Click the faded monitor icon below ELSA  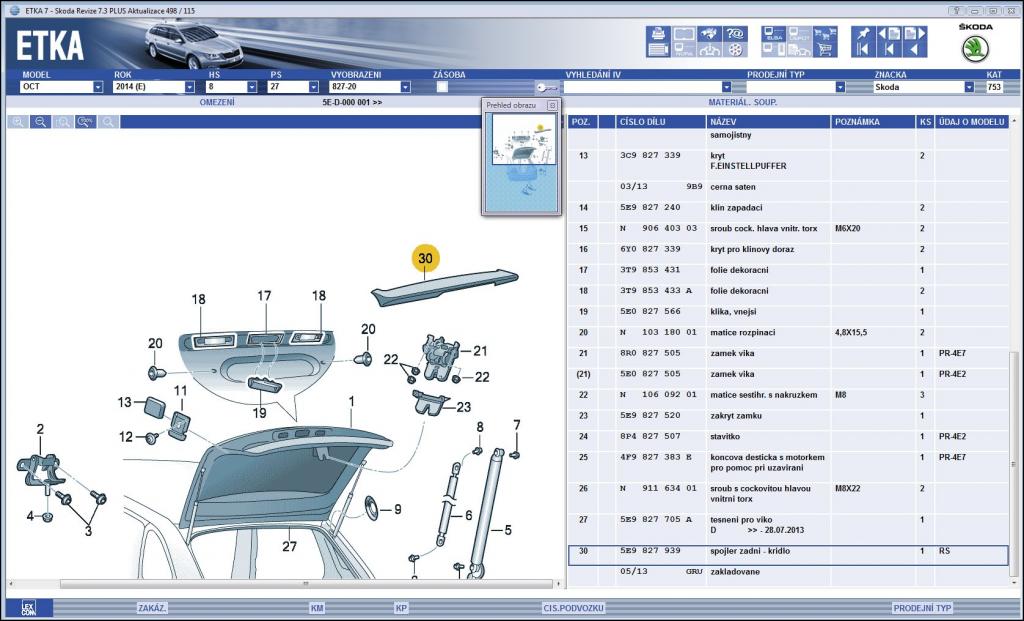click(774, 50)
